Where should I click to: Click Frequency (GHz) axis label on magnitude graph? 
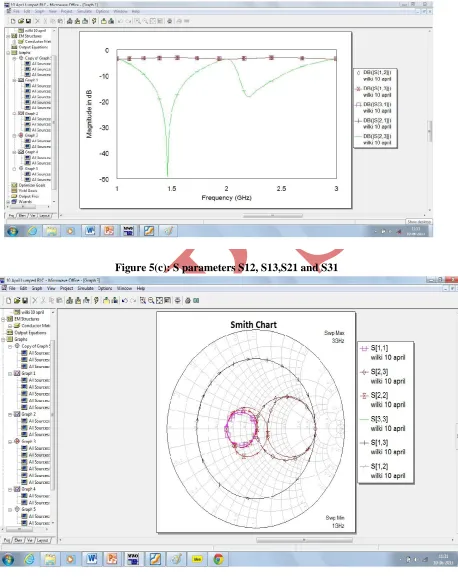[227, 198]
